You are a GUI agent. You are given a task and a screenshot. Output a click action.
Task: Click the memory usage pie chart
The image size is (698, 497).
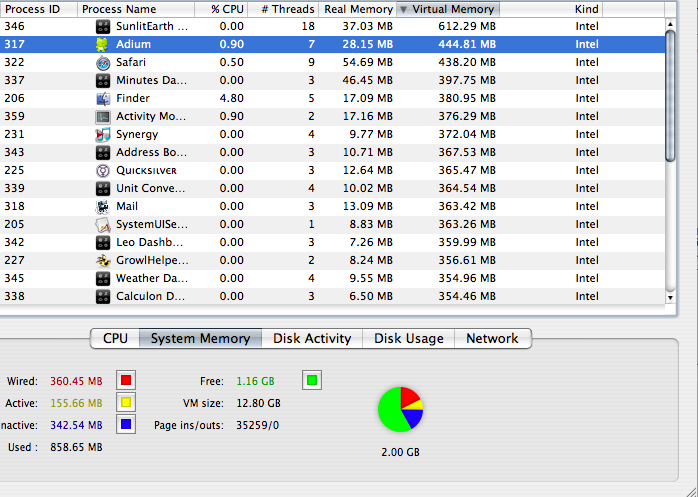pos(400,409)
